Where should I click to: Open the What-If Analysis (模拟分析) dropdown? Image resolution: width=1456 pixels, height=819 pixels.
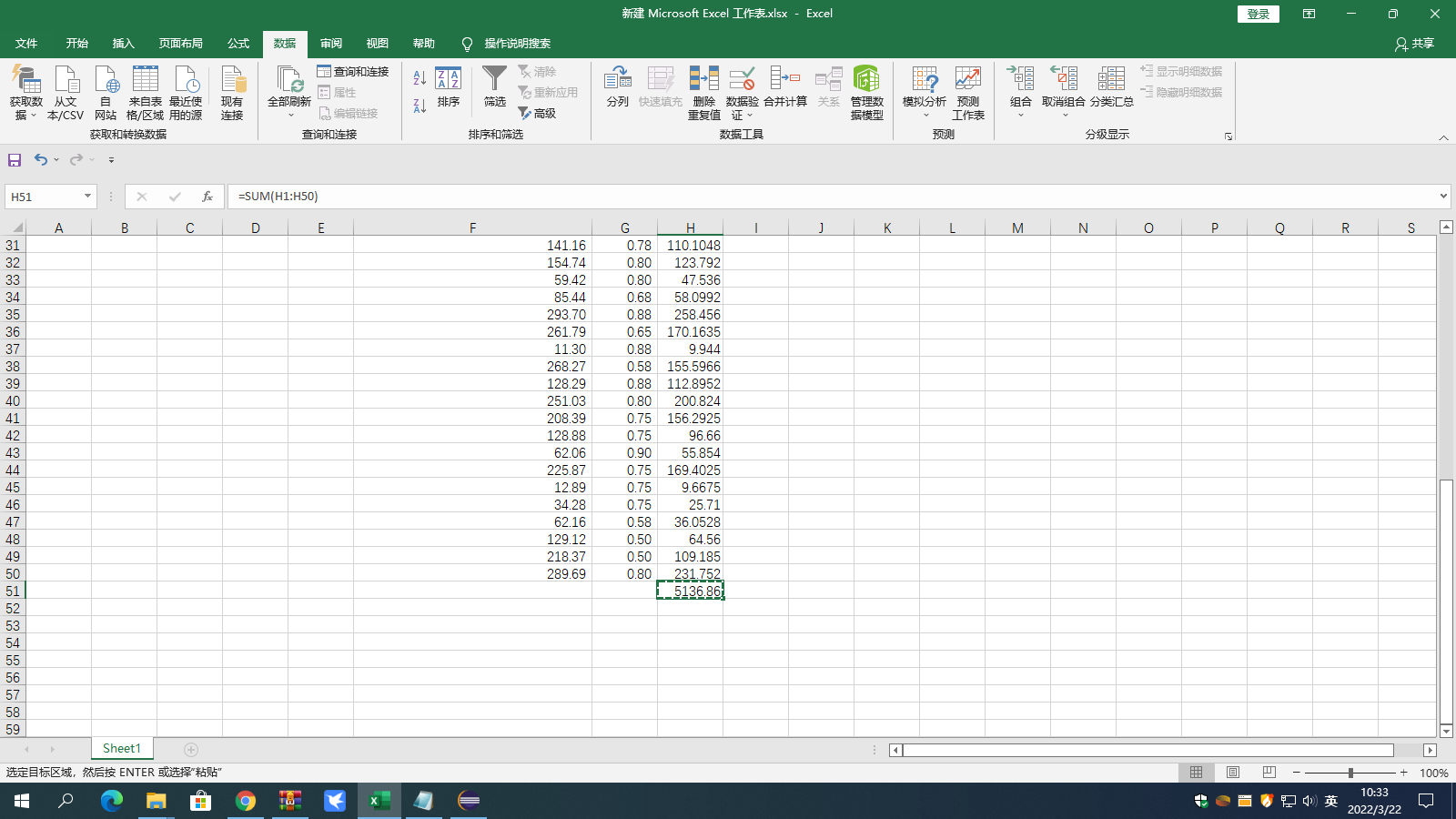924,91
